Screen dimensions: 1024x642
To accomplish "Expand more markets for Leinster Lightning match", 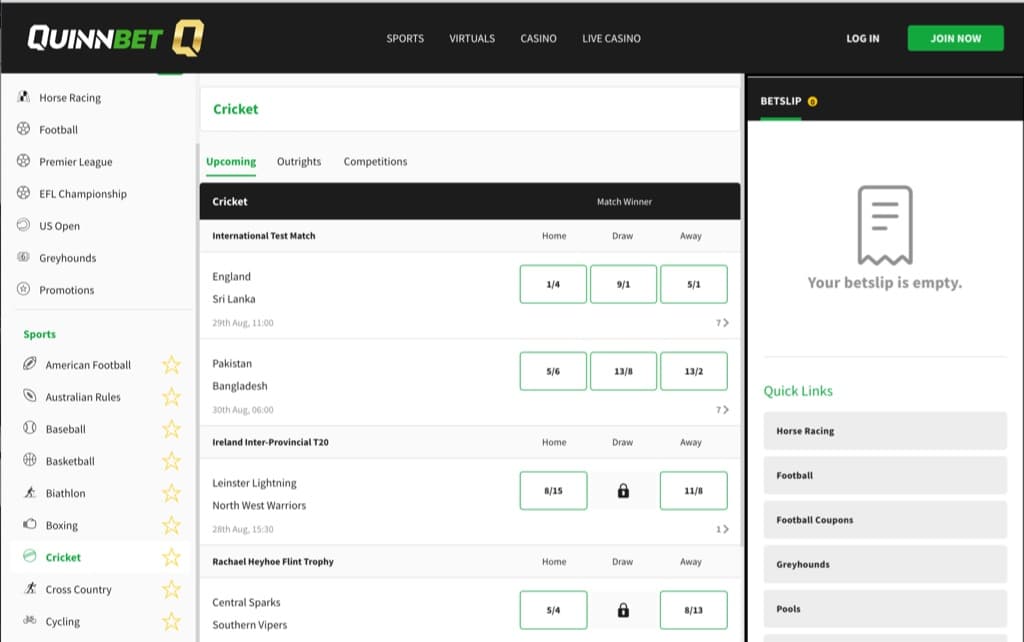I will pos(722,529).
